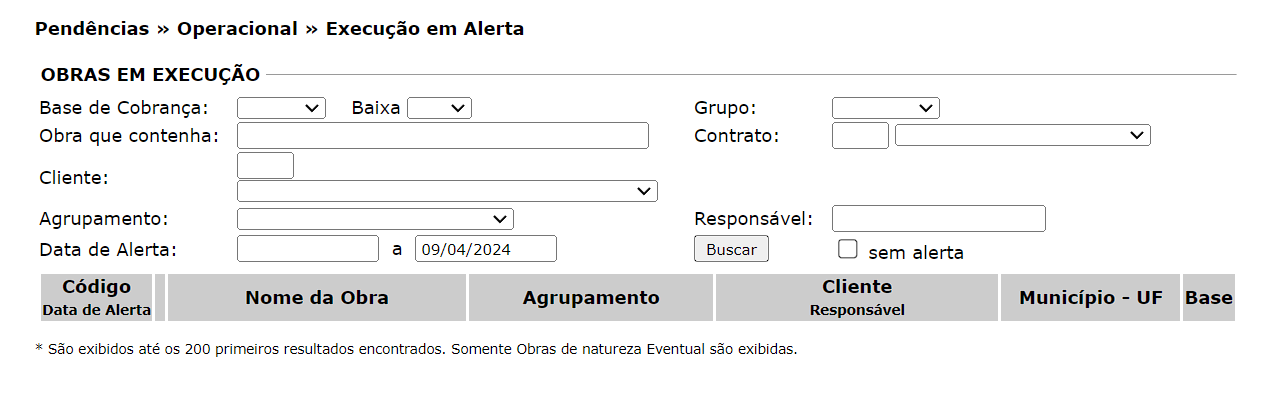This screenshot has height=412, width=1279.
Task: Click the Buscar button
Action: tap(731, 249)
